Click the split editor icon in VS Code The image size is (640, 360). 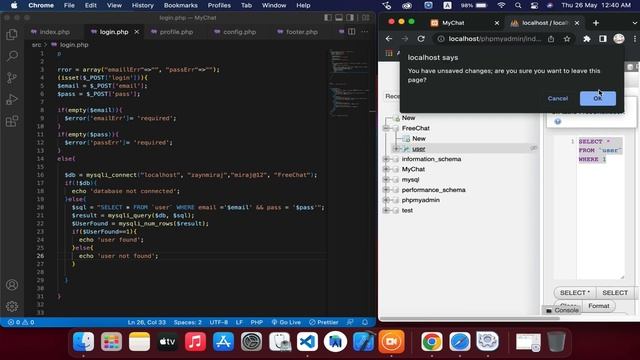[351, 32]
